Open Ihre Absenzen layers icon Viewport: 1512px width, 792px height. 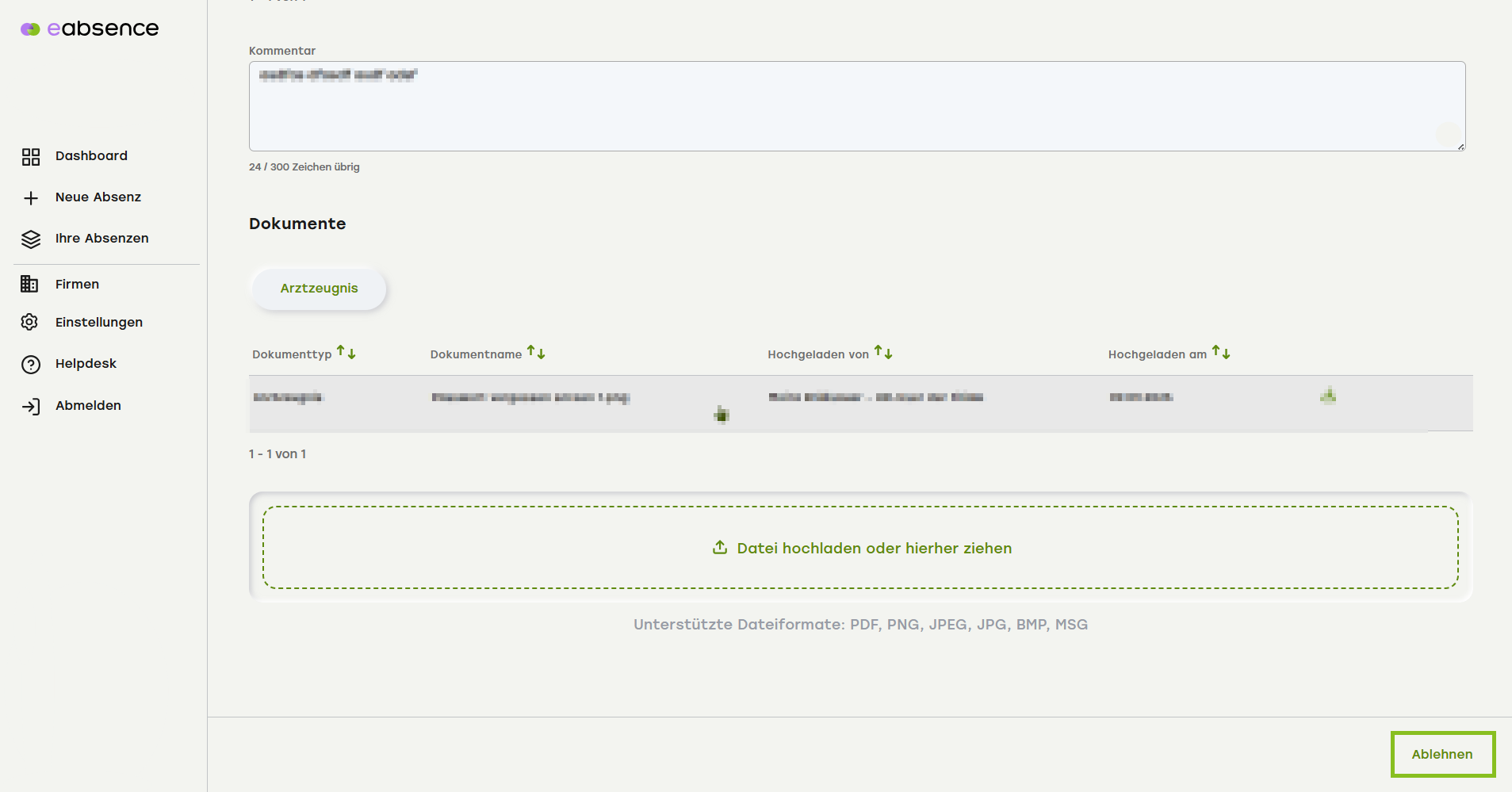click(x=31, y=239)
